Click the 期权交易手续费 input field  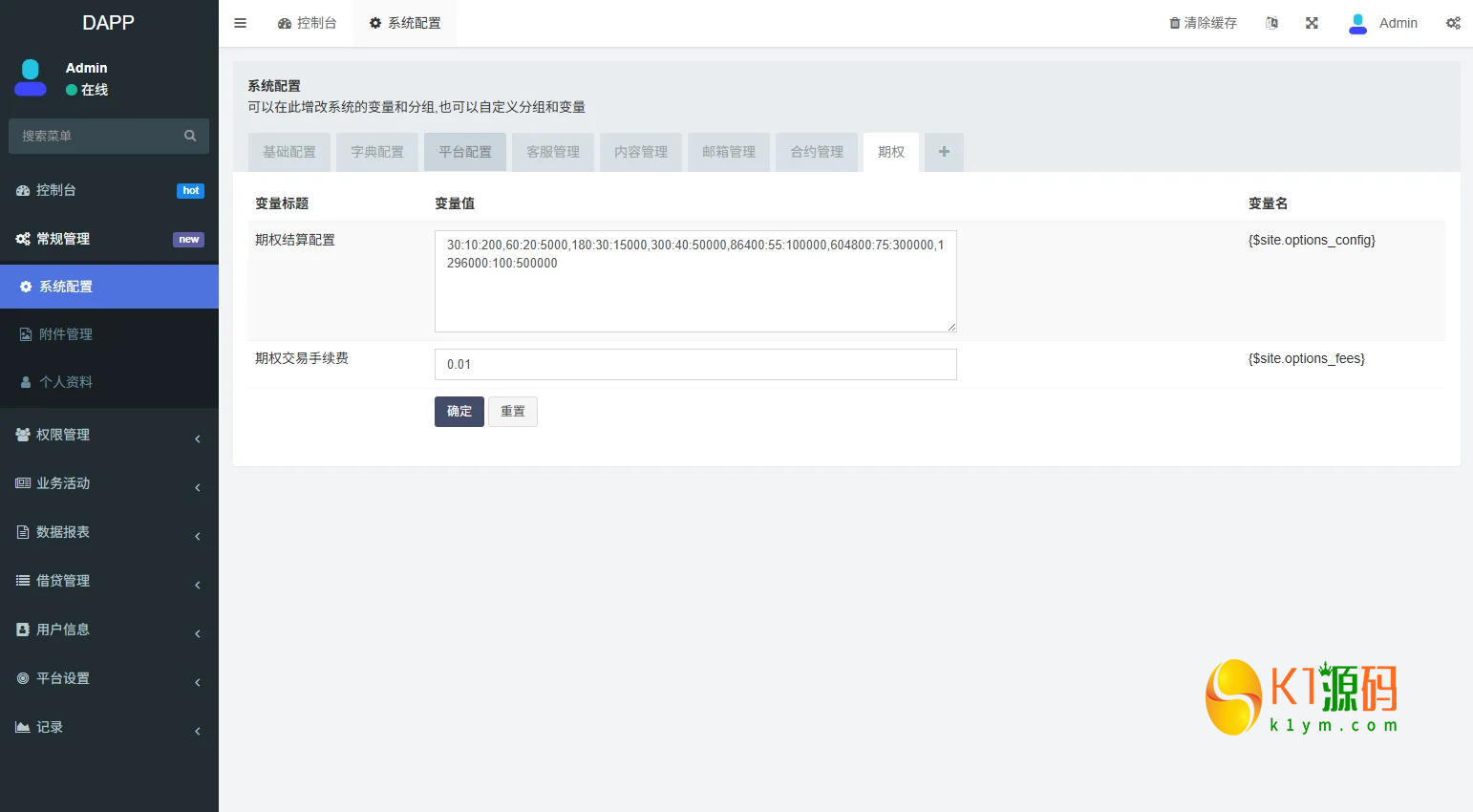coord(695,364)
